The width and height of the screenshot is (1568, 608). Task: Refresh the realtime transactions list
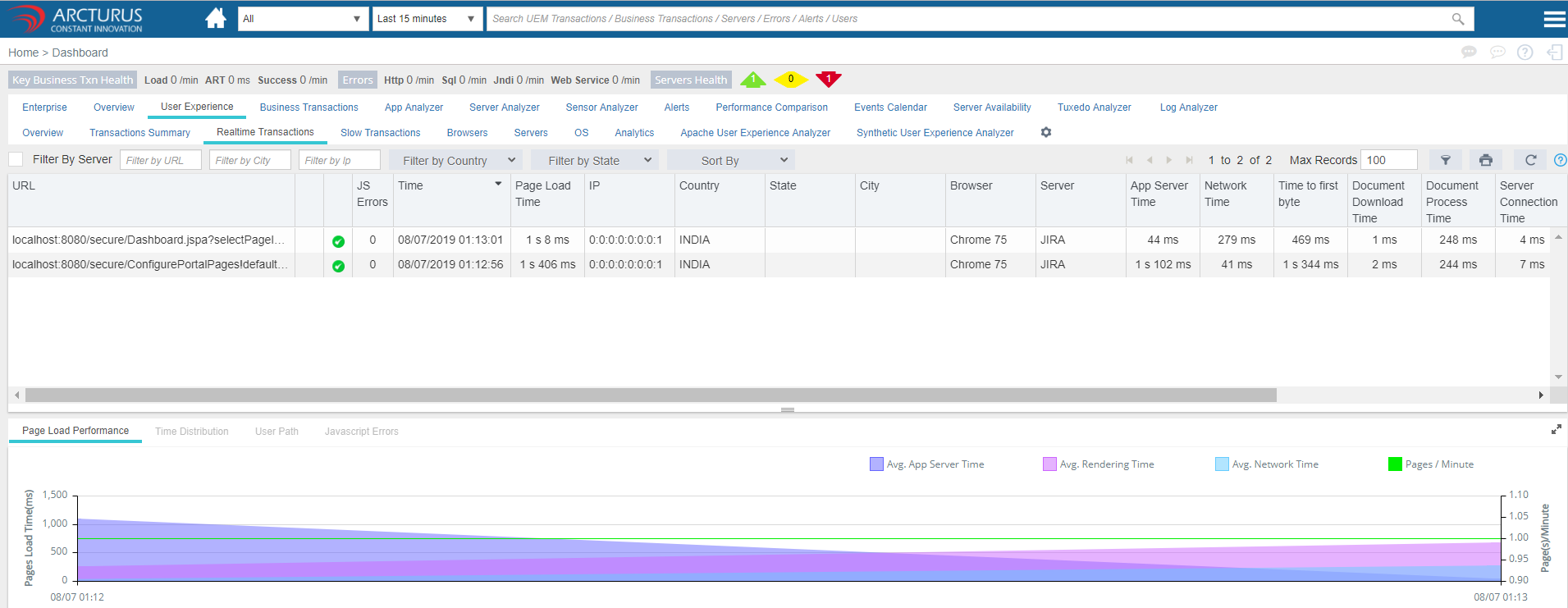tap(1530, 160)
